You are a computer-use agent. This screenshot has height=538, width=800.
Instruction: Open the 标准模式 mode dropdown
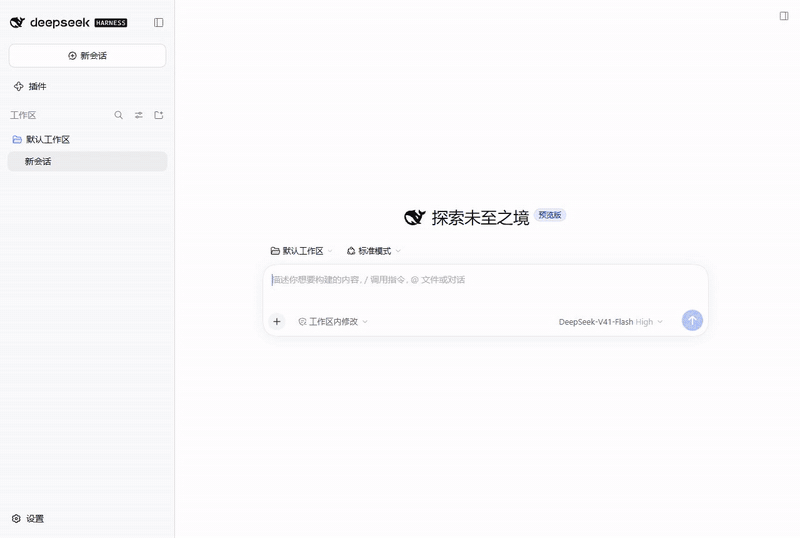click(x=374, y=251)
